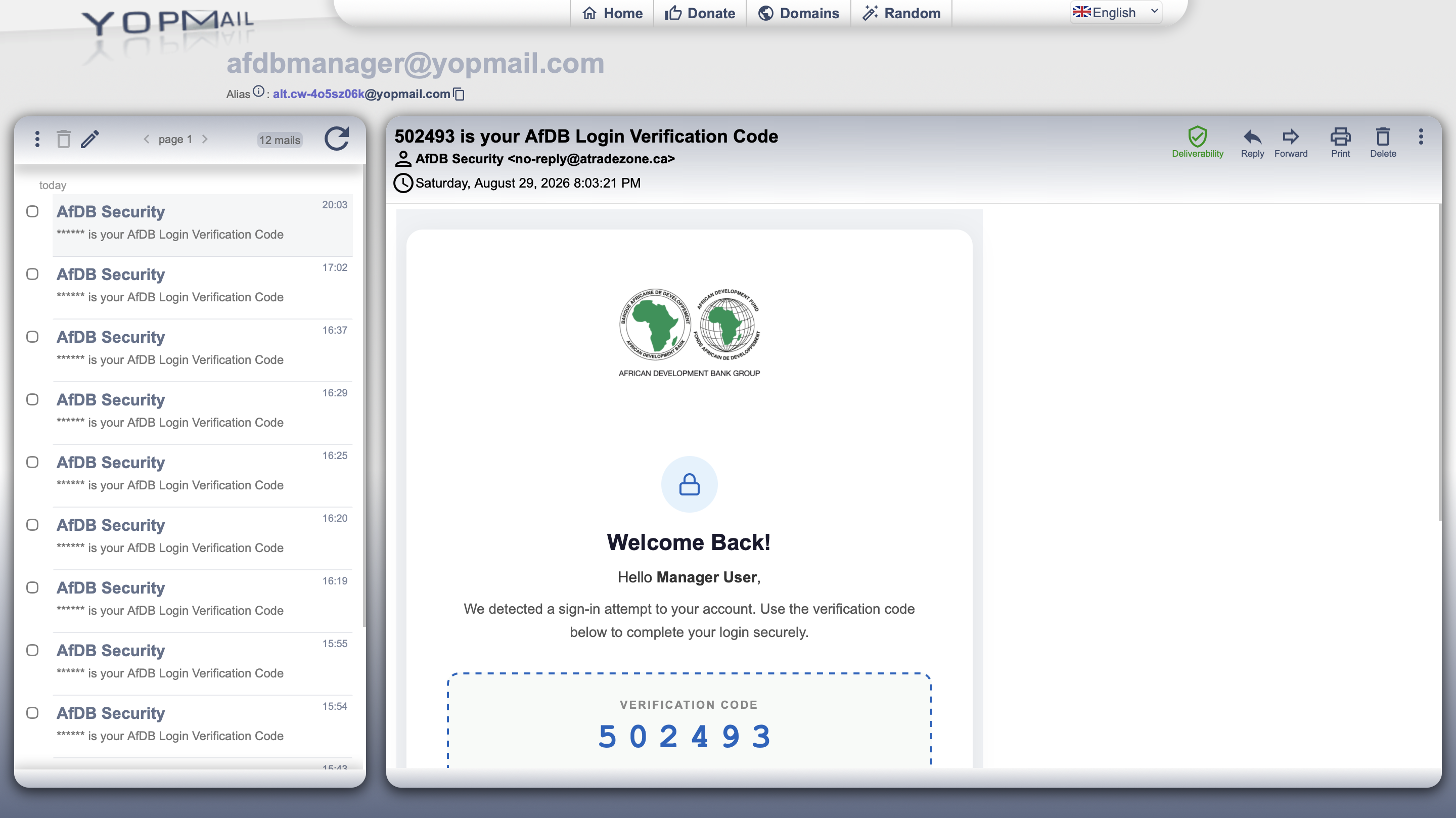
Task: Open the 15:55 AfDB Security mail
Action: click(x=202, y=664)
